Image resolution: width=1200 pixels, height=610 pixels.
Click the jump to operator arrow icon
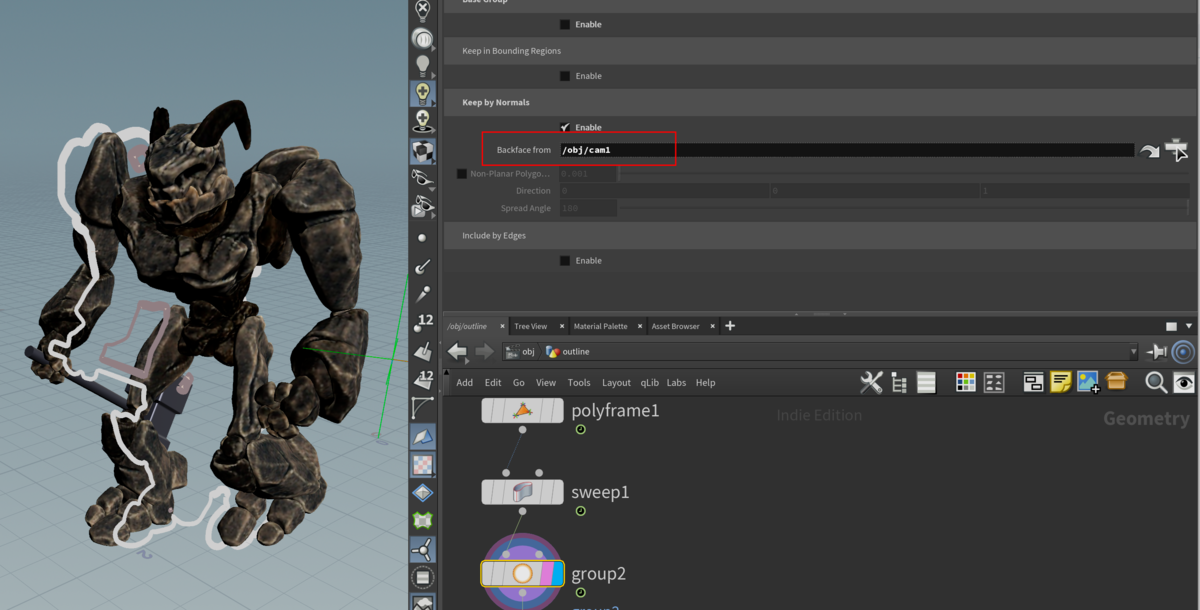coord(1150,151)
